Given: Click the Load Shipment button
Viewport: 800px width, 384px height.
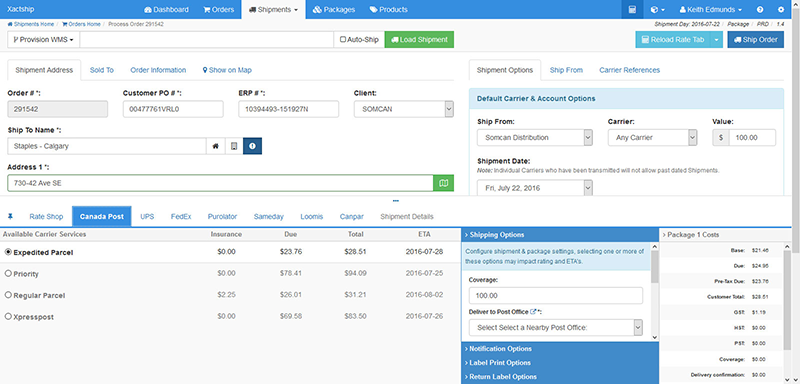Looking at the screenshot, I should [419, 39].
